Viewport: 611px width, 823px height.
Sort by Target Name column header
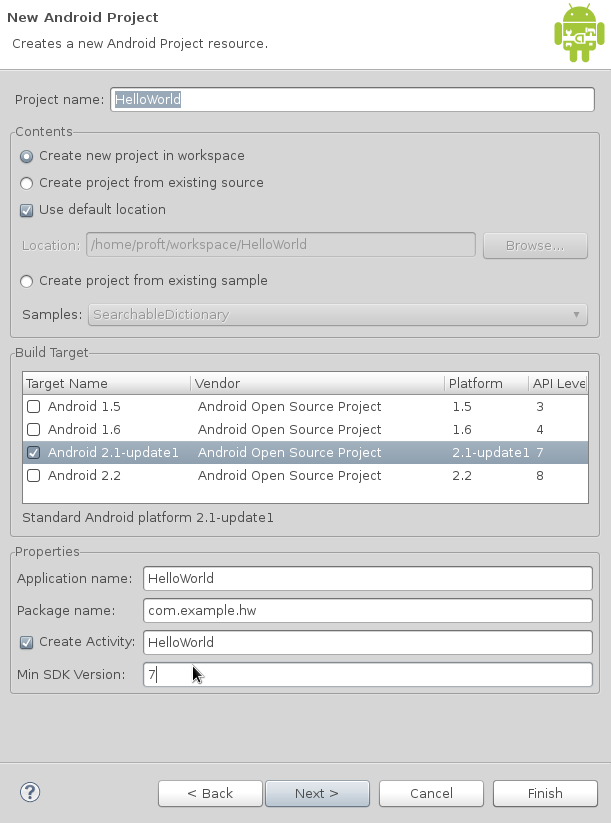107,384
